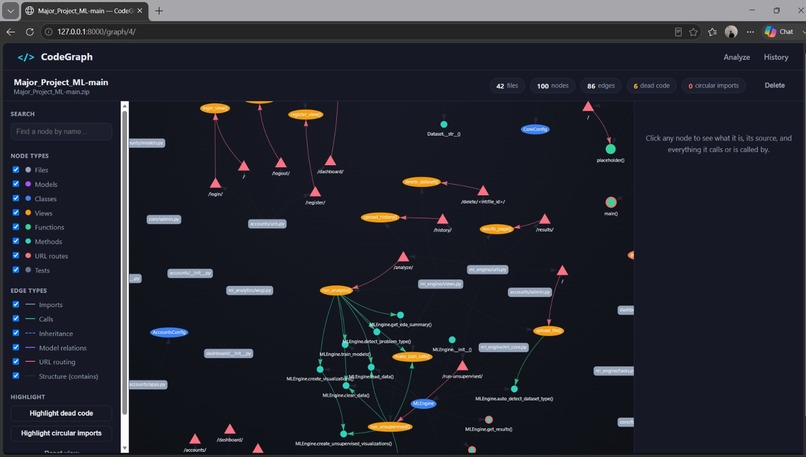
Task: Hide URL routing edges via checkbox
Action: [x=16, y=361]
